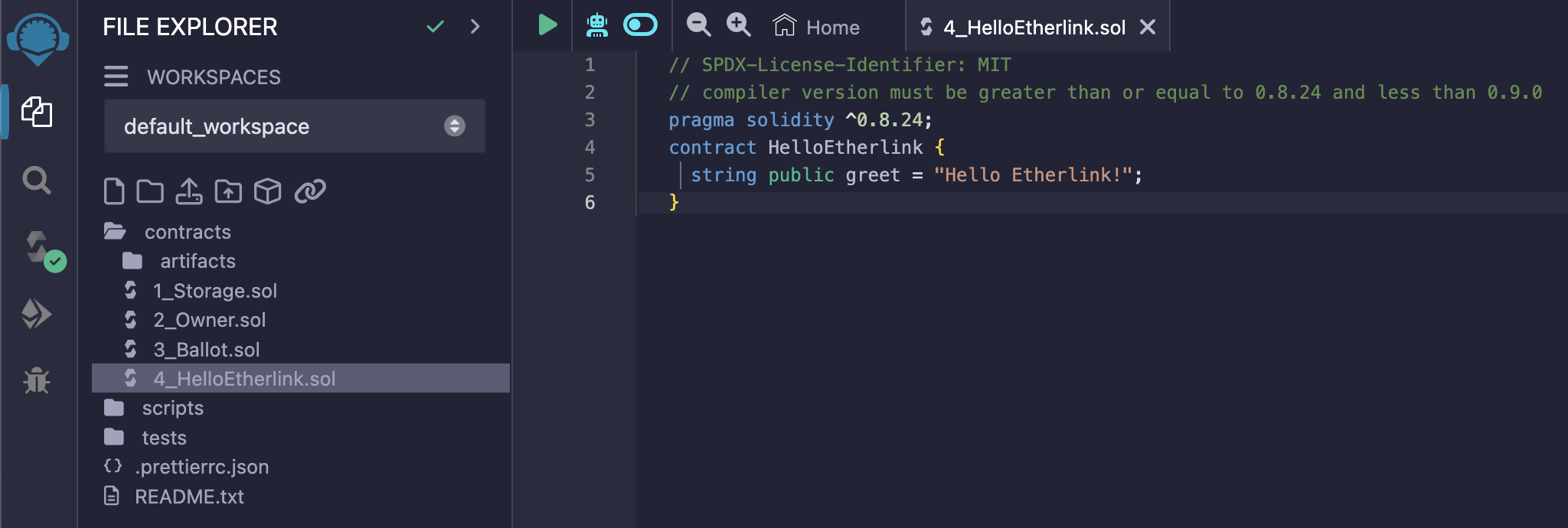Screen dimensions: 1568x528
Task: Open the Search in files panel
Action: click(x=37, y=181)
